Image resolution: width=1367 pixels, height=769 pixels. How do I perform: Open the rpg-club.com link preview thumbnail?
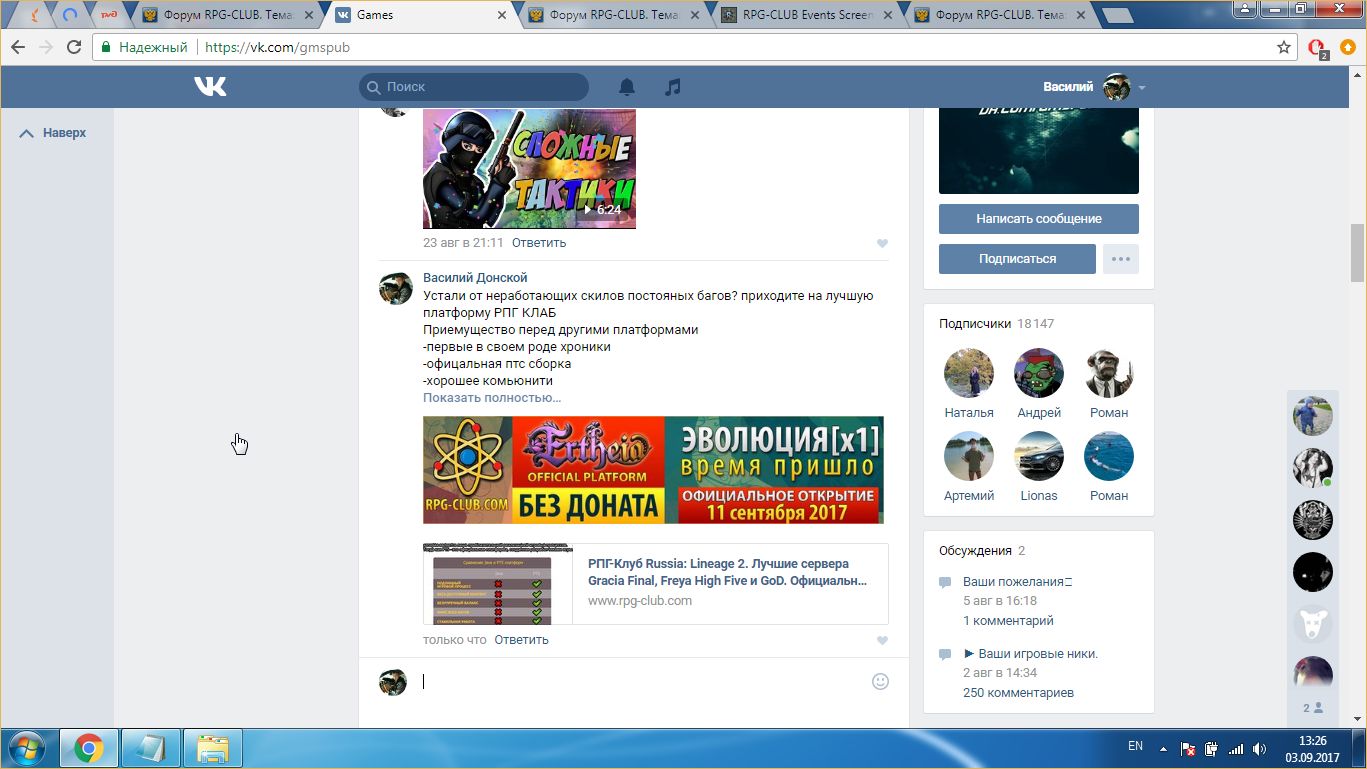pos(498,584)
